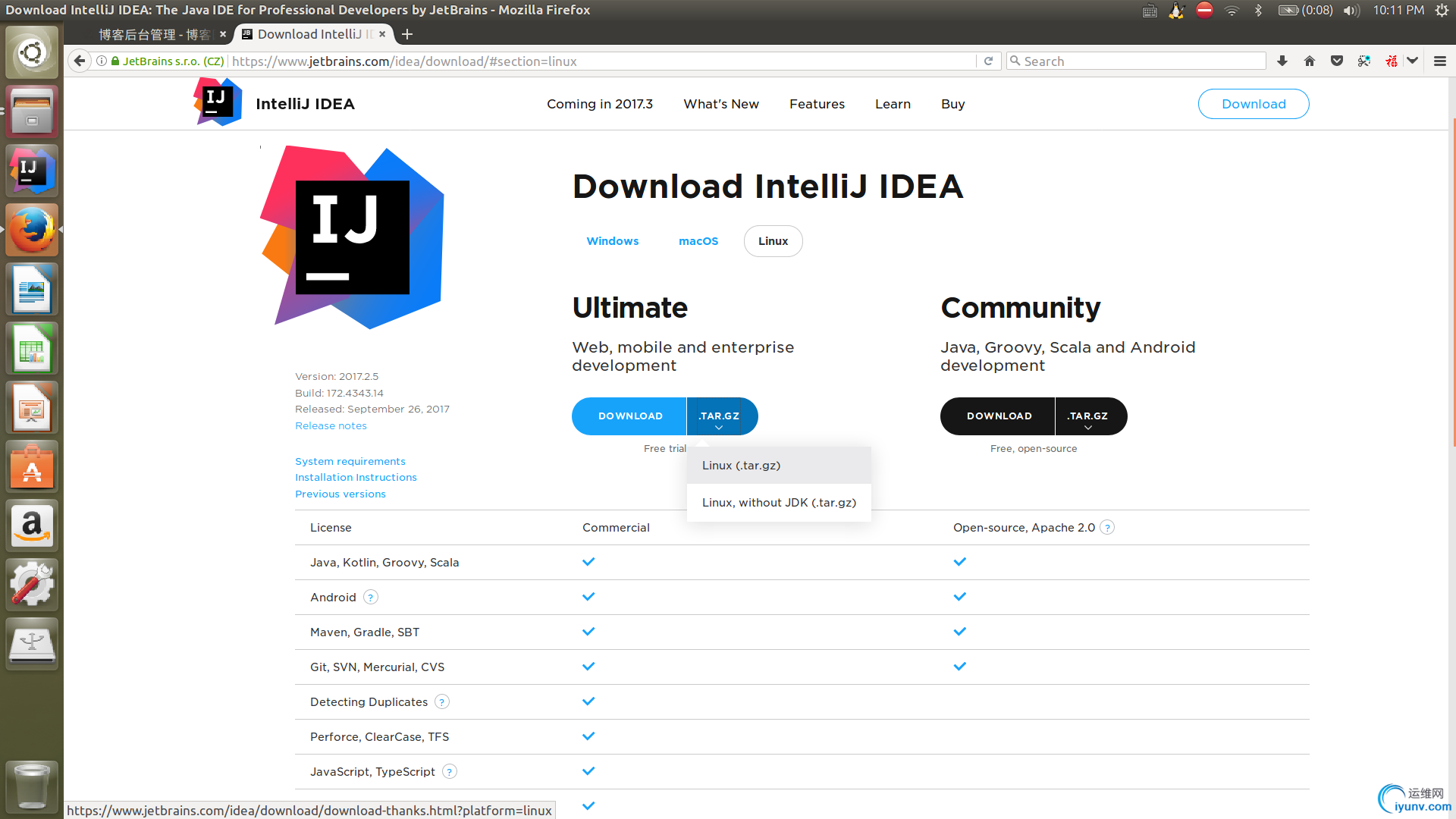Expand Firefox toolbar overflow chevron
This screenshot has height=819, width=1456.
coord(1413,61)
